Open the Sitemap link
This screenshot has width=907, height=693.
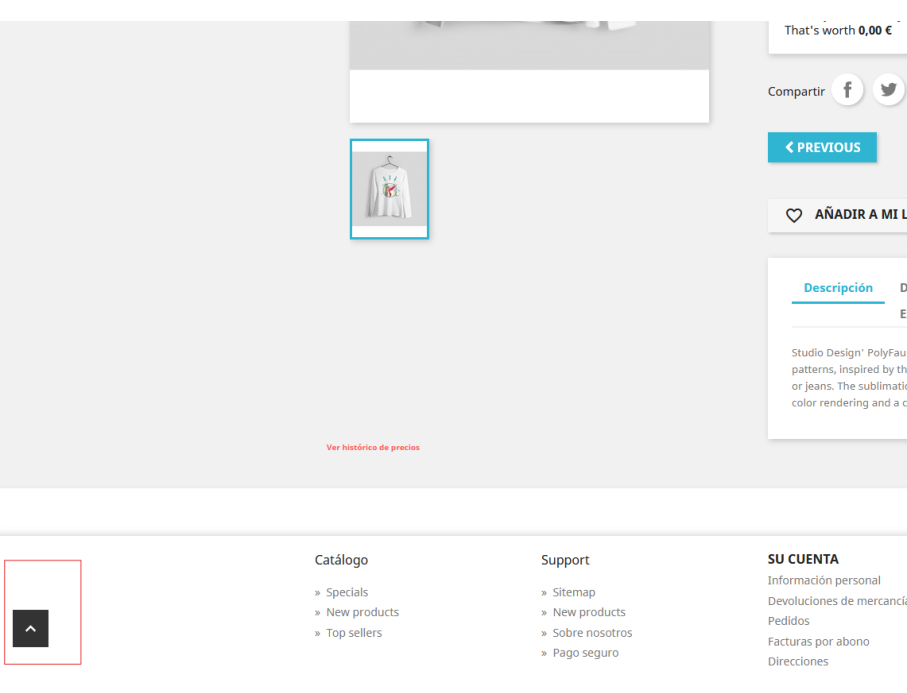(574, 592)
